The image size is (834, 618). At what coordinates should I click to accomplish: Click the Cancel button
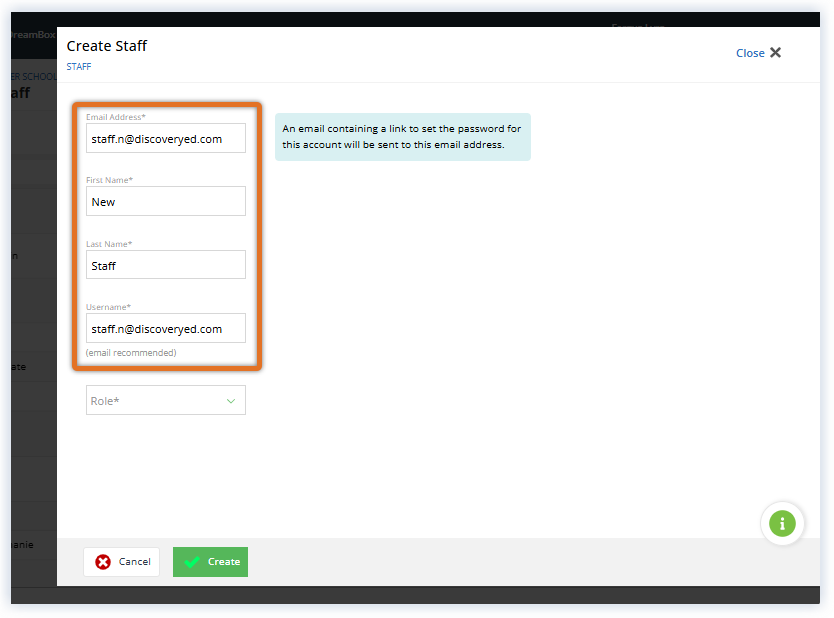122,562
